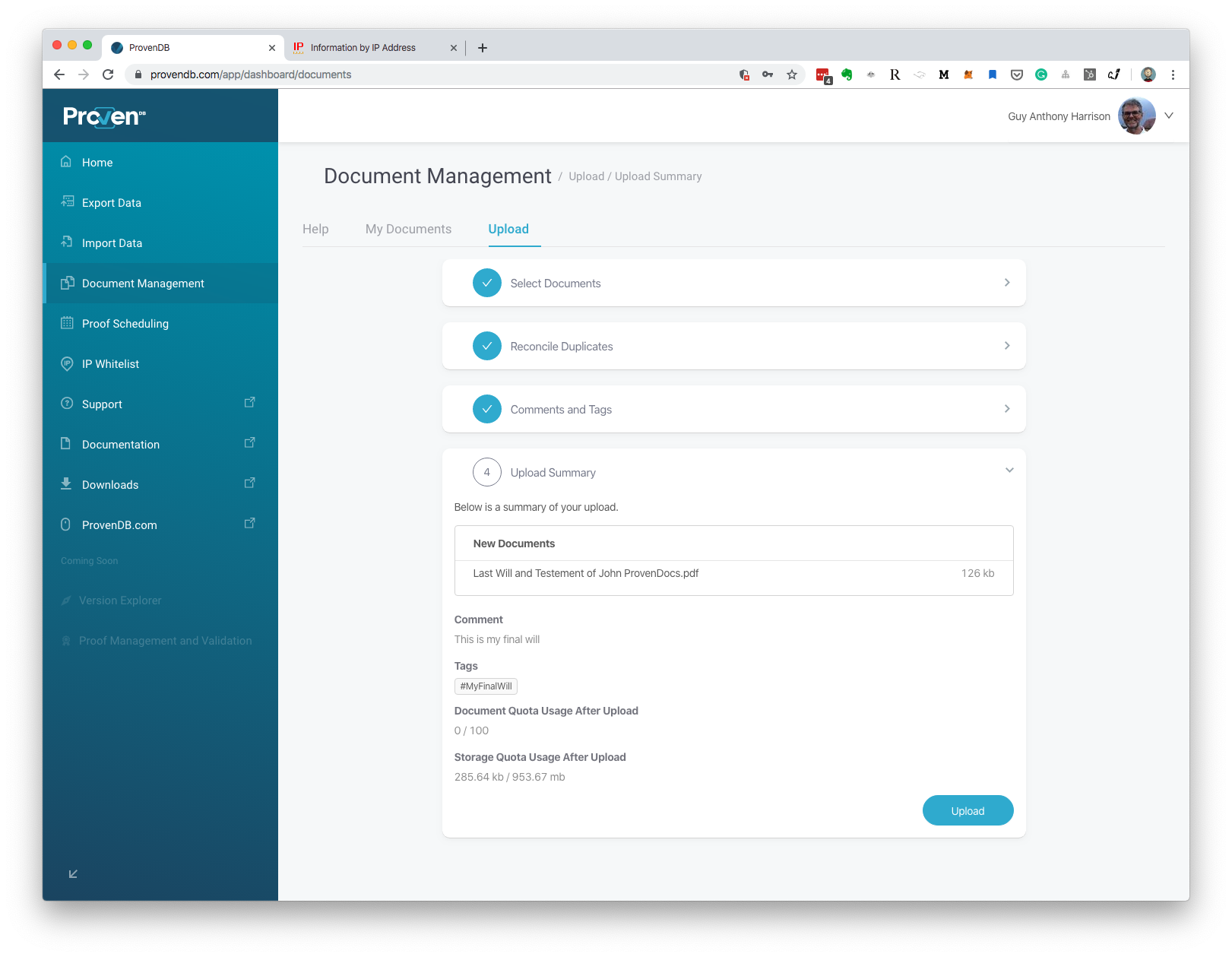Image resolution: width=1232 pixels, height=957 pixels.
Task: Click Select Documents completed checkmark
Action: pyautogui.click(x=487, y=283)
